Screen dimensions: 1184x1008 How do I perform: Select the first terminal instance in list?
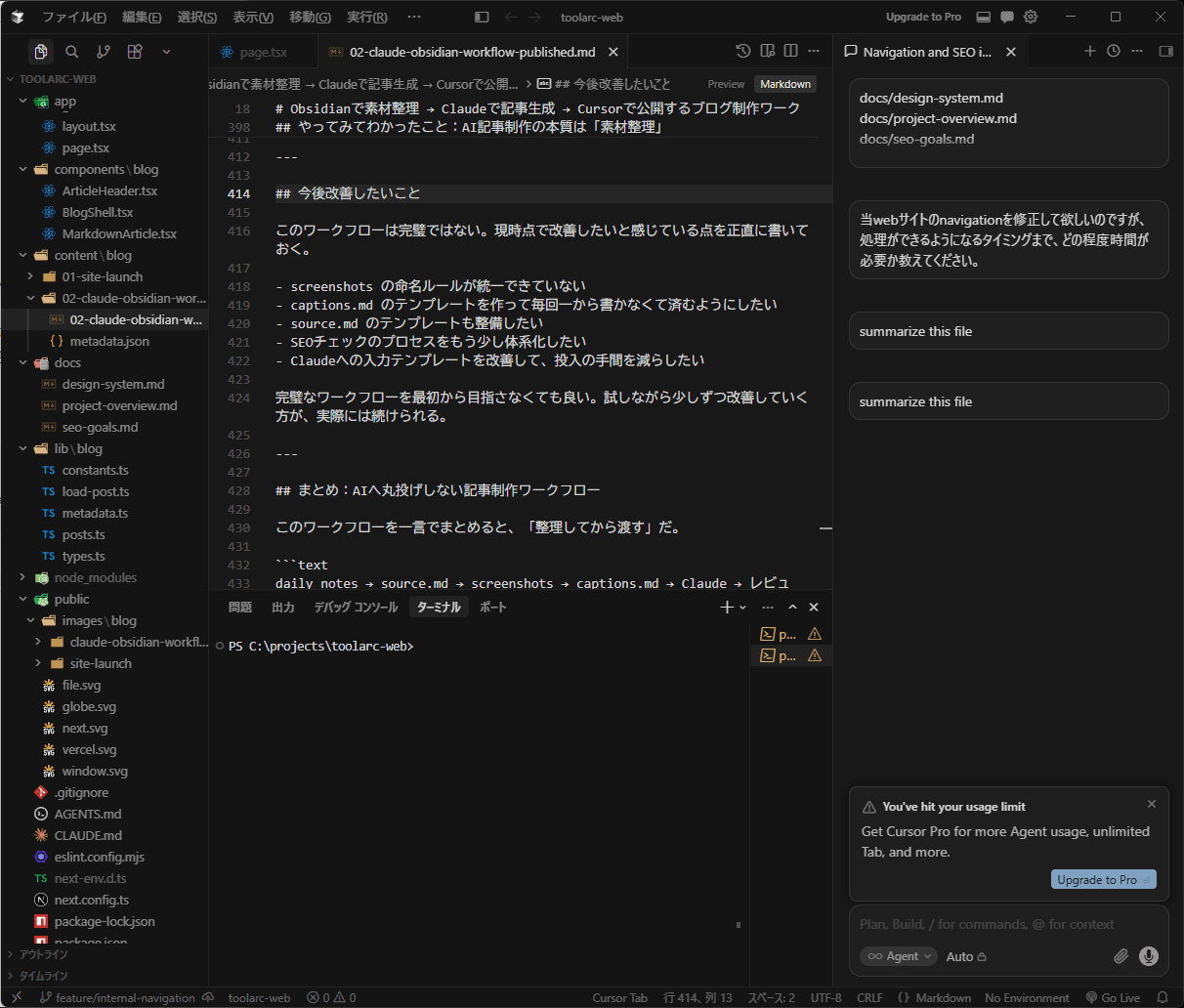pos(791,634)
